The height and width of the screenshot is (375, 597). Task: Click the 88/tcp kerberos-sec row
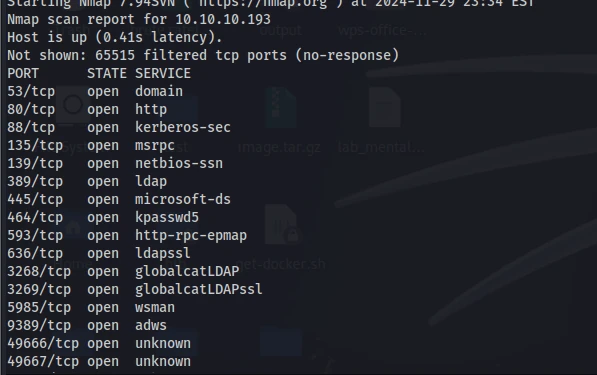tap(119, 128)
